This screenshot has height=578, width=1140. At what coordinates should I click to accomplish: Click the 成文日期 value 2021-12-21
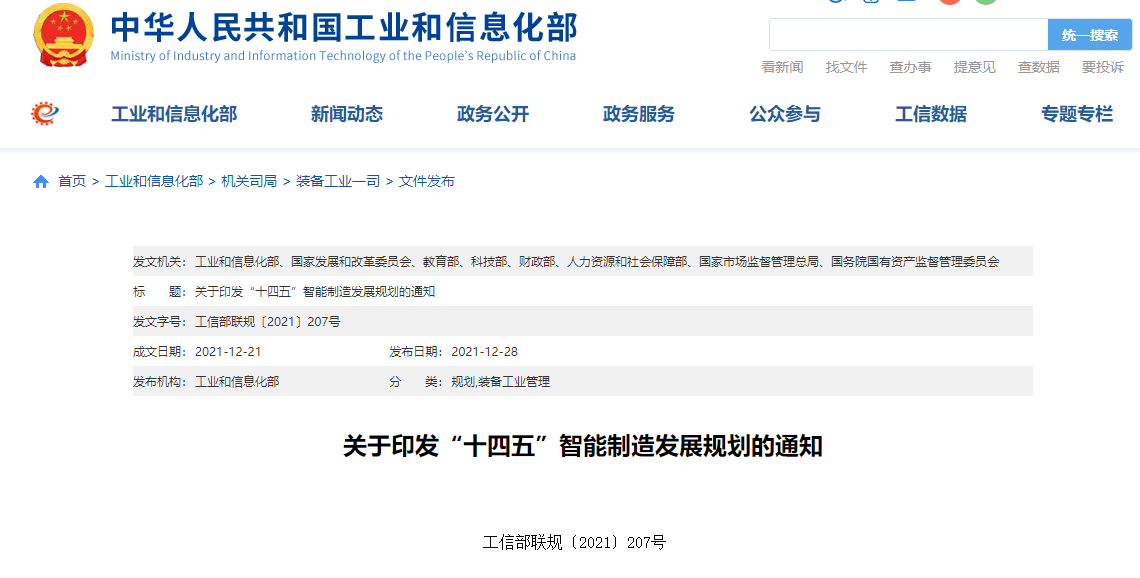[x=228, y=352]
